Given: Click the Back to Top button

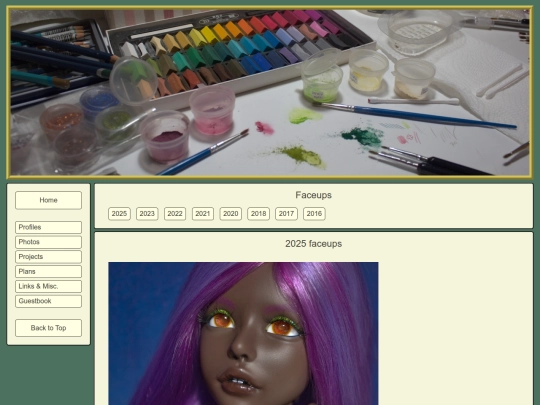Looking at the screenshot, I should [x=48, y=328].
